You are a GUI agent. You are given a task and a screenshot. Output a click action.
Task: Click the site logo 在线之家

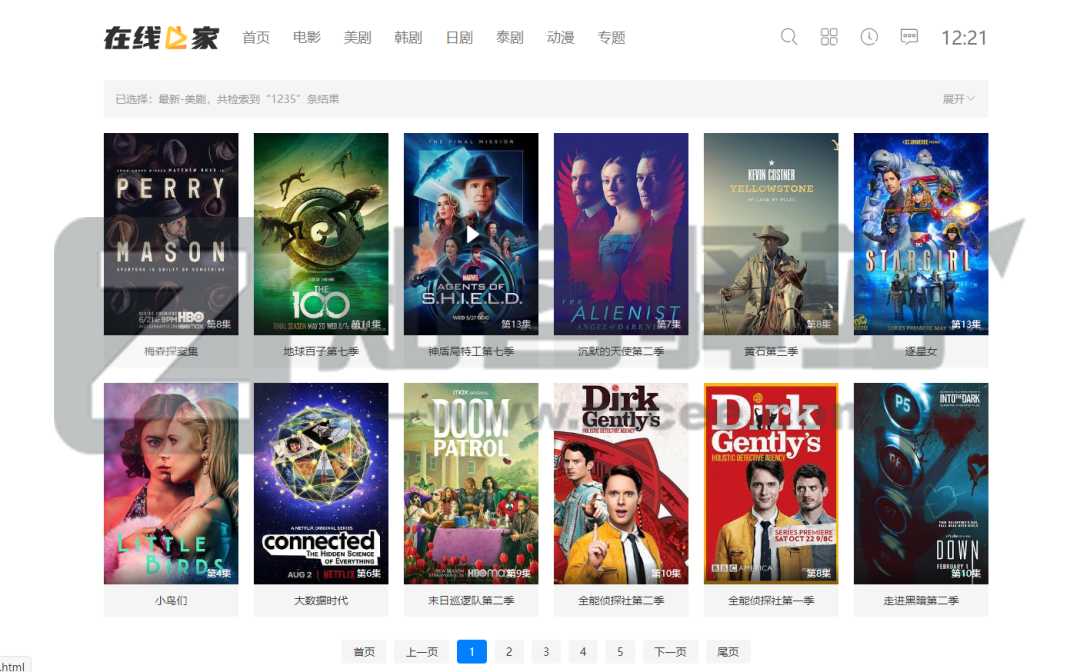(x=161, y=37)
